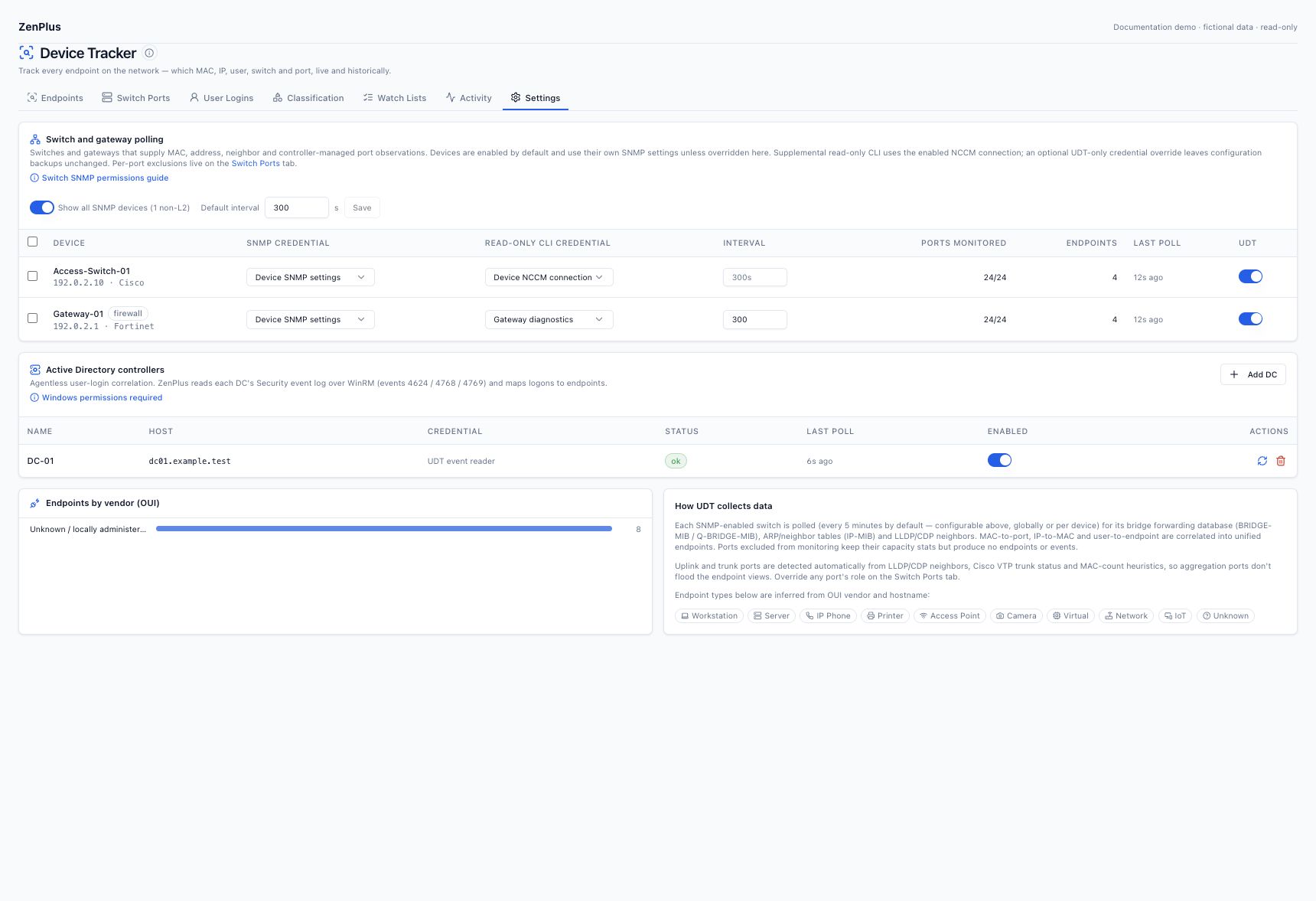The width and height of the screenshot is (1316, 901).
Task: Open Gateway diagnostics CLI credential dropdown
Action: 549,319
